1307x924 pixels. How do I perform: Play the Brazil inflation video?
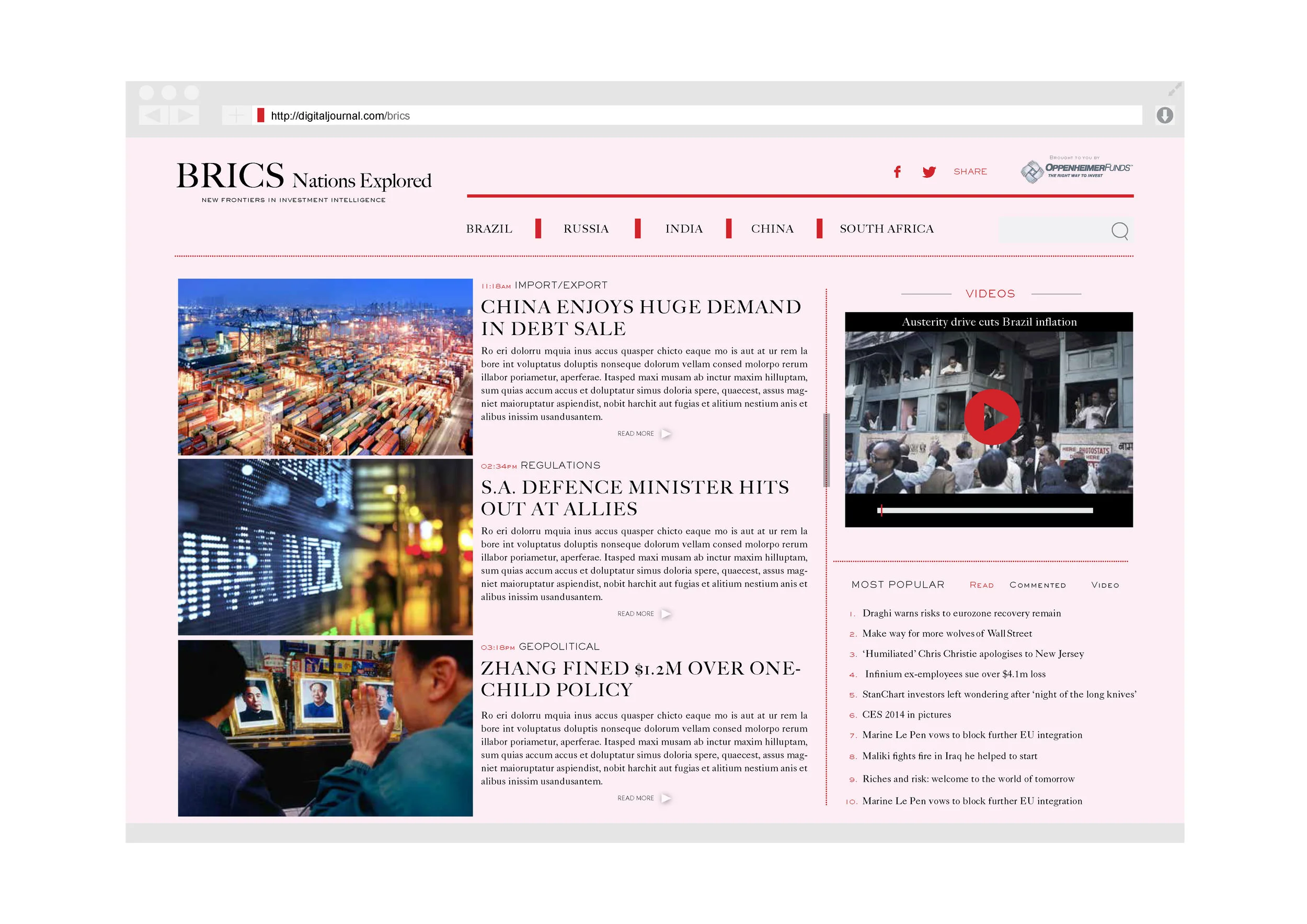992,417
